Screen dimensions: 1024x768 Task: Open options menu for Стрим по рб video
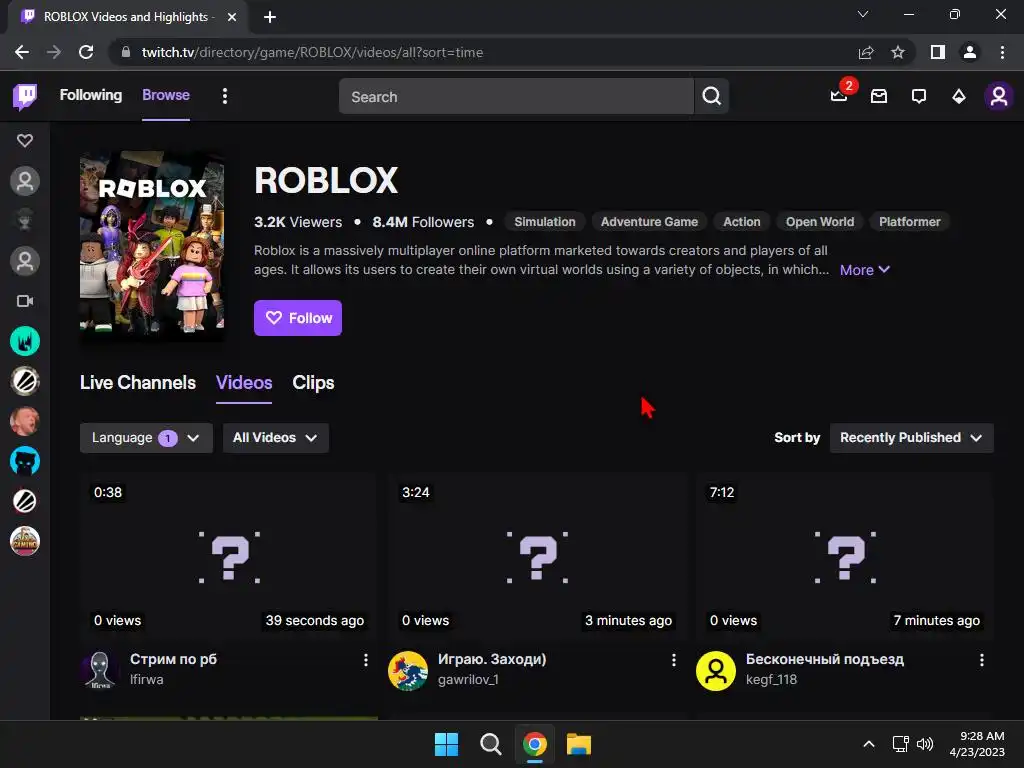click(366, 660)
